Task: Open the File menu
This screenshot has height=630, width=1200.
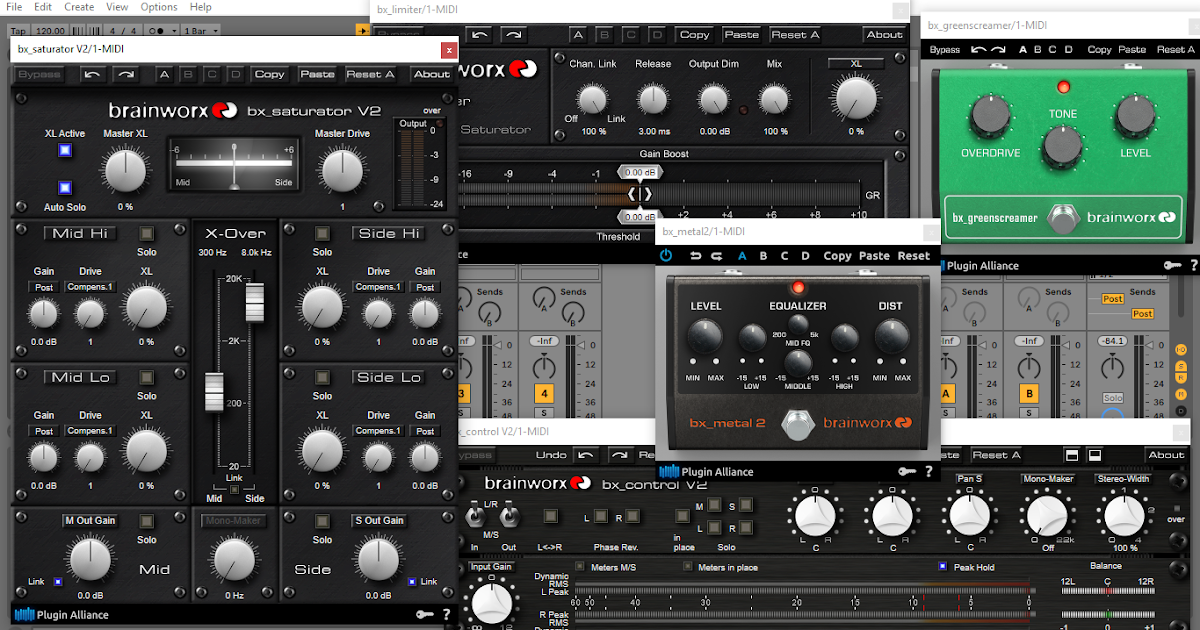Action: (x=14, y=7)
